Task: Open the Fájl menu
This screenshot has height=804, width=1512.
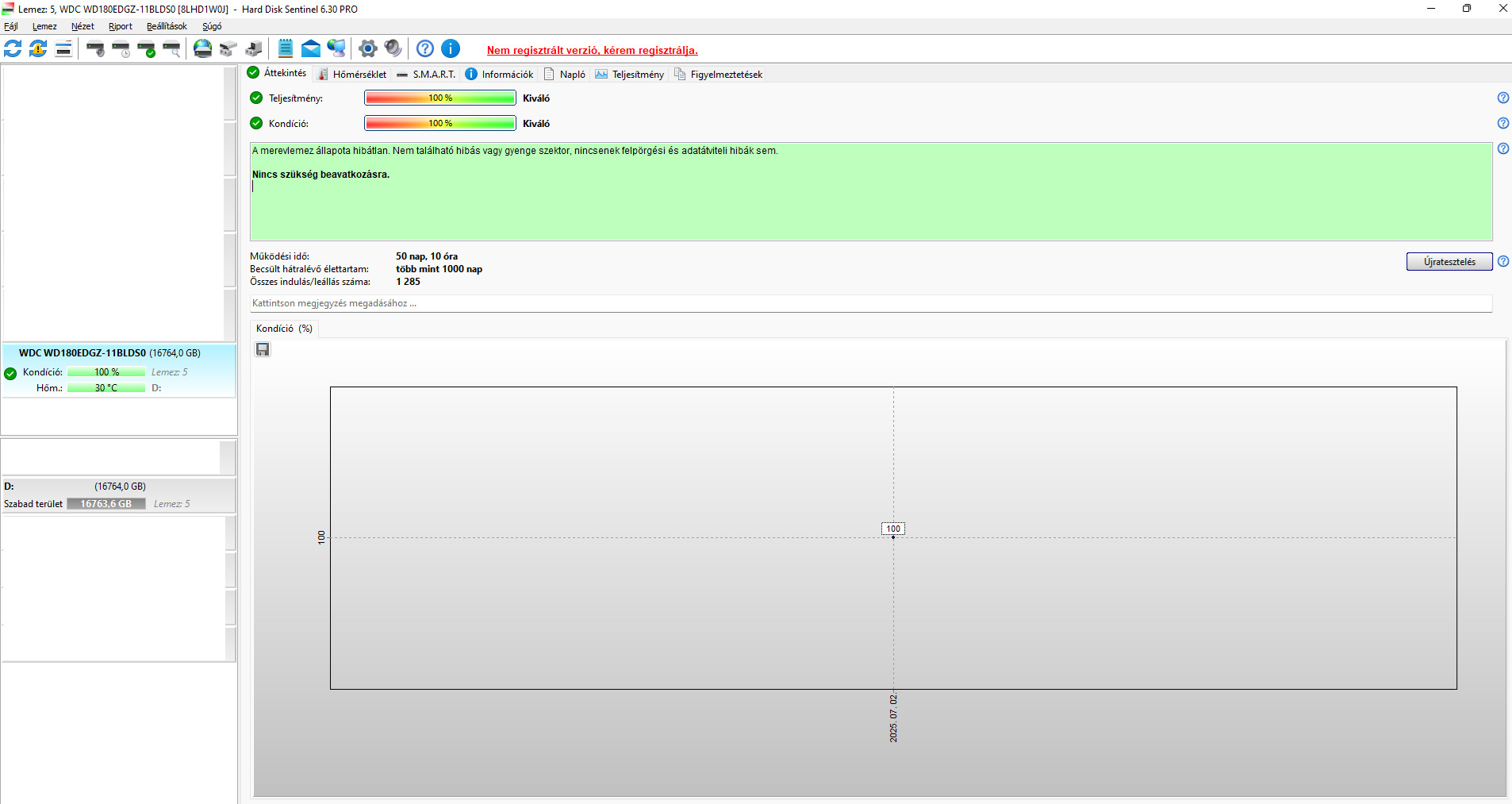Action: 11,26
